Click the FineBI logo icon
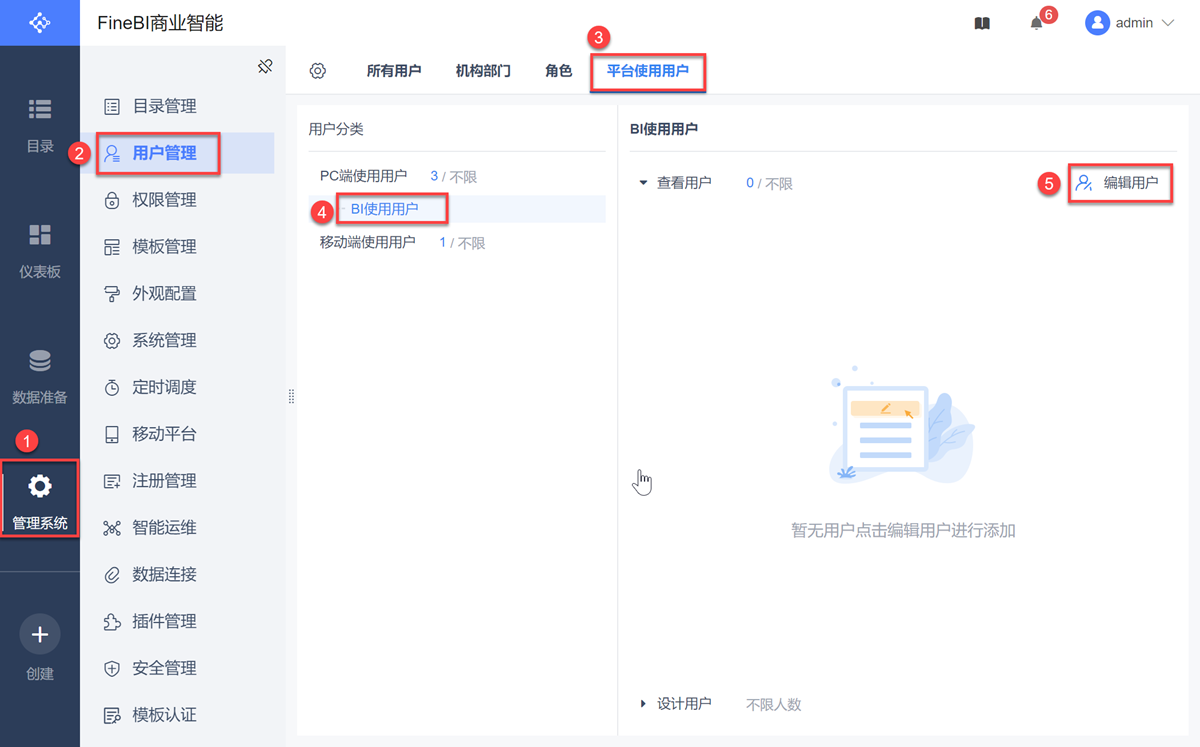Image resolution: width=1200 pixels, height=747 pixels. tap(39, 22)
